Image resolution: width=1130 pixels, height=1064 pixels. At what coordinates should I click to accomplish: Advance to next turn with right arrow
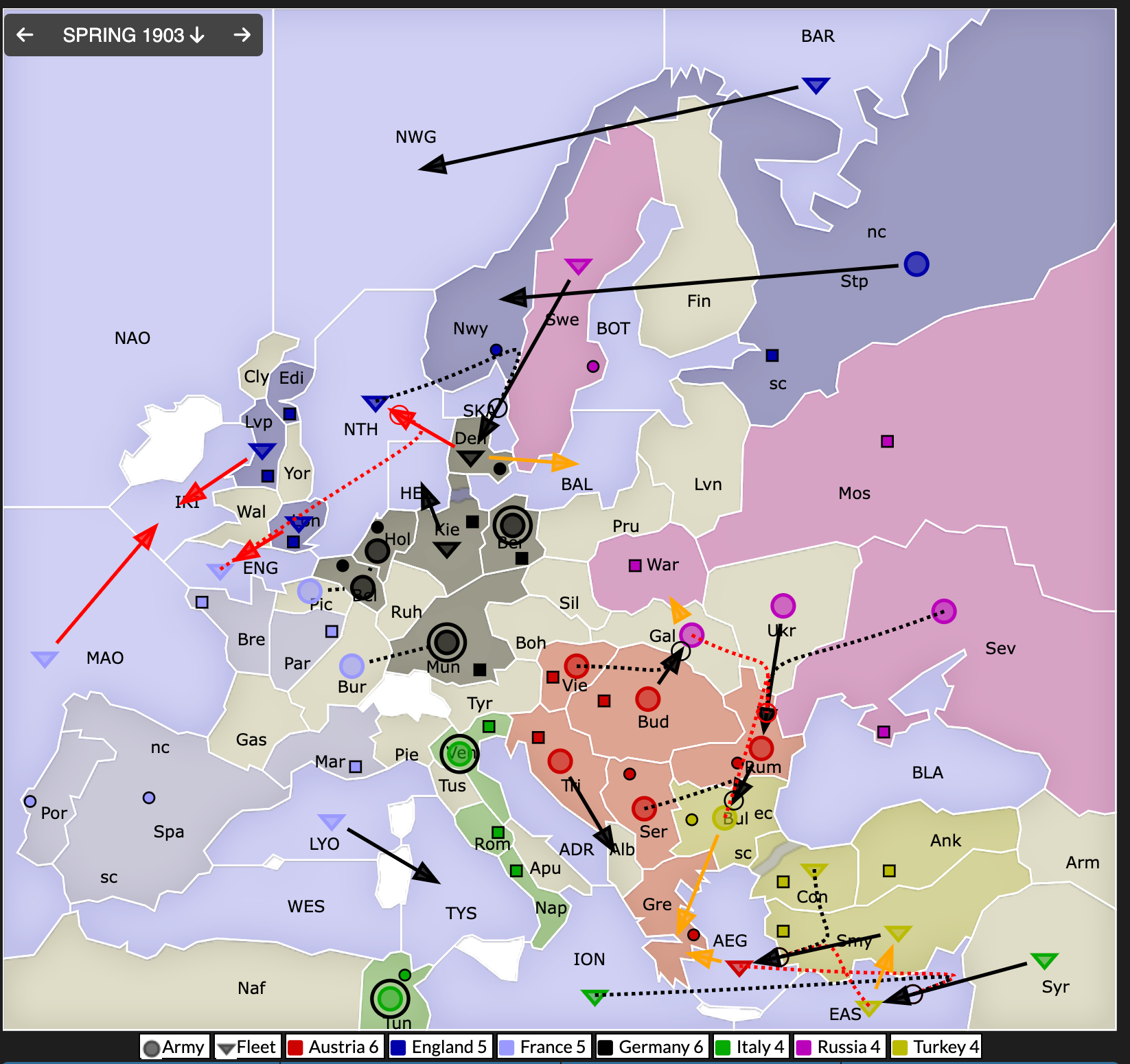click(242, 35)
